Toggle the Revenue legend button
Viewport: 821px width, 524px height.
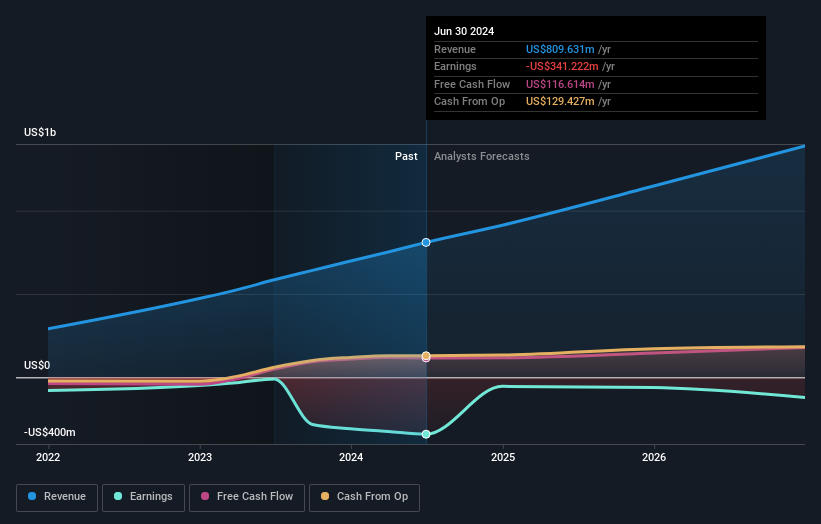[x=57, y=497]
